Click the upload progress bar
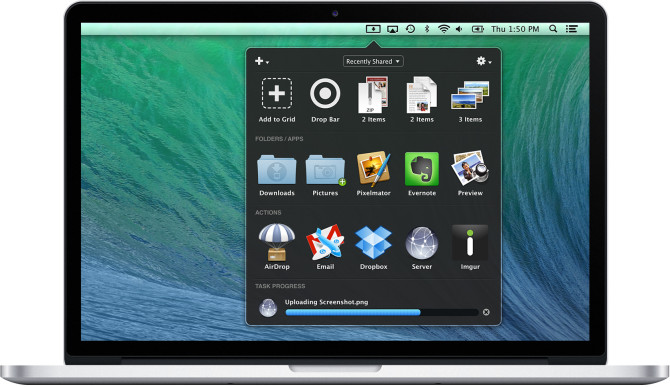 coord(382,312)
